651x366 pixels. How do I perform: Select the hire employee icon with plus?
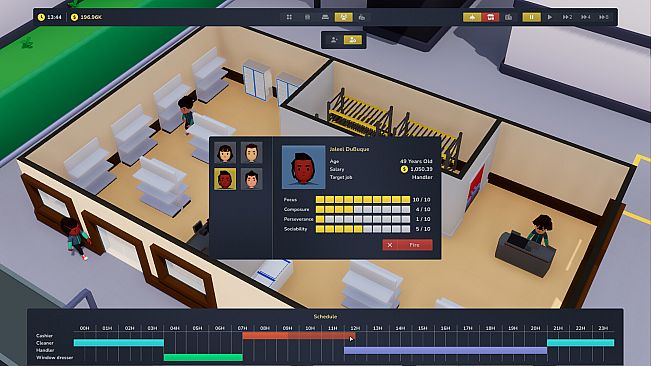coord(334,40)
